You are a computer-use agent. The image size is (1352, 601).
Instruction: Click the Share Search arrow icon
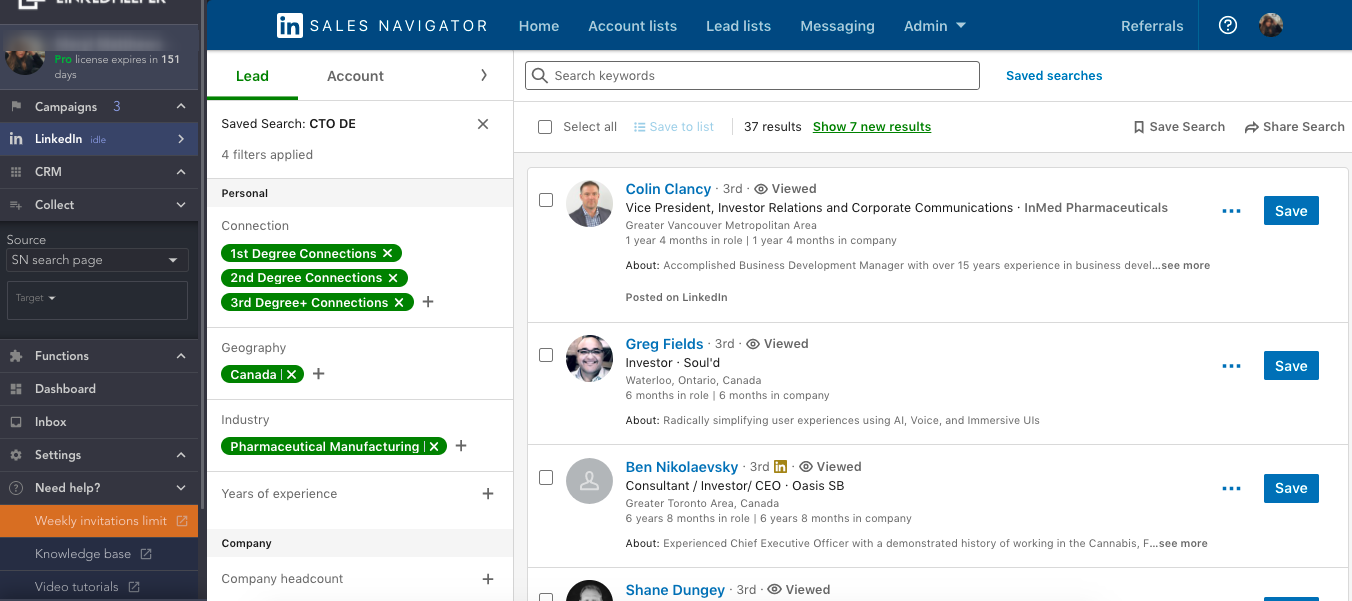point(1251,127)
